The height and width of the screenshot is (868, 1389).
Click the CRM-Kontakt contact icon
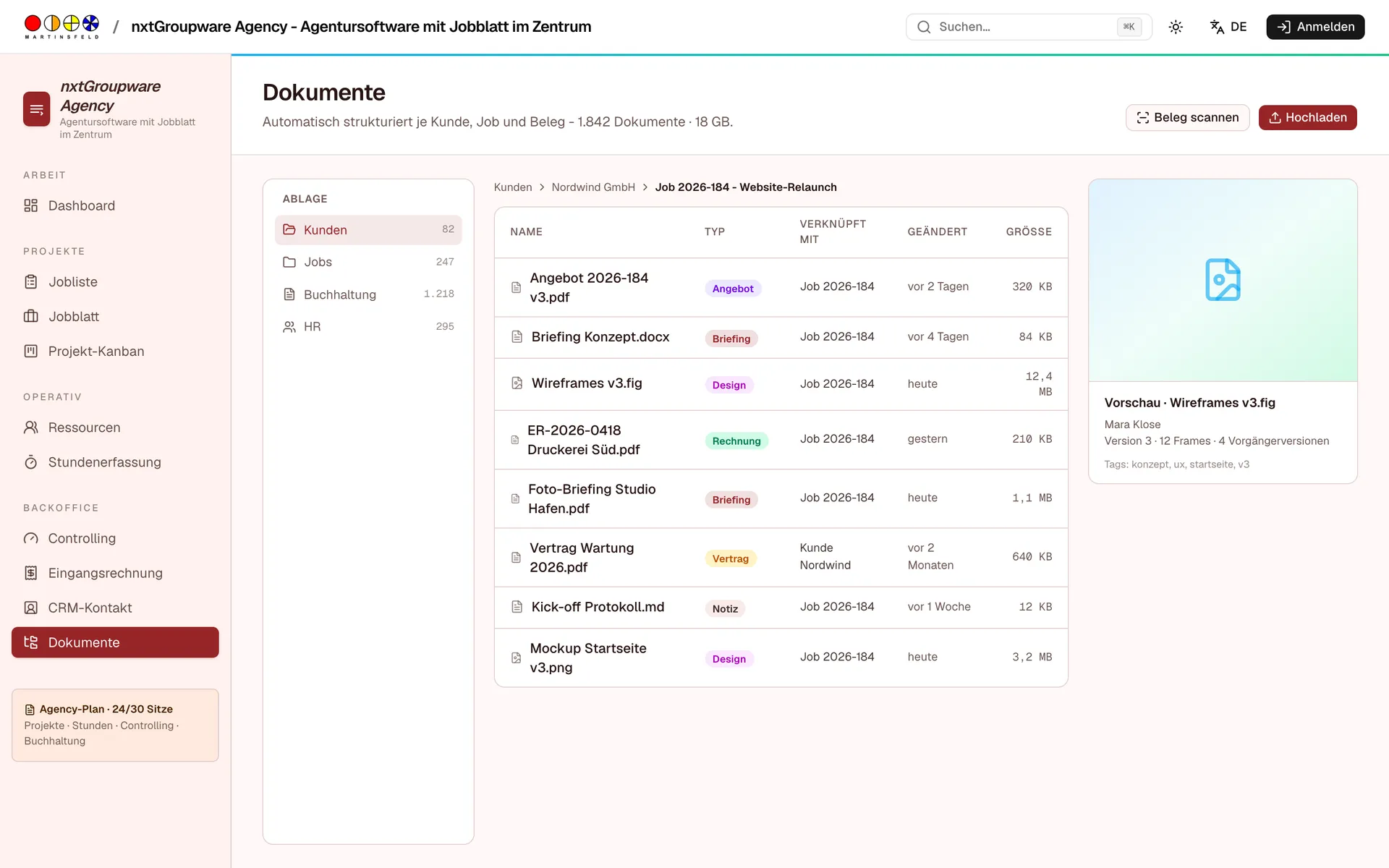click(x=30, y=608)
